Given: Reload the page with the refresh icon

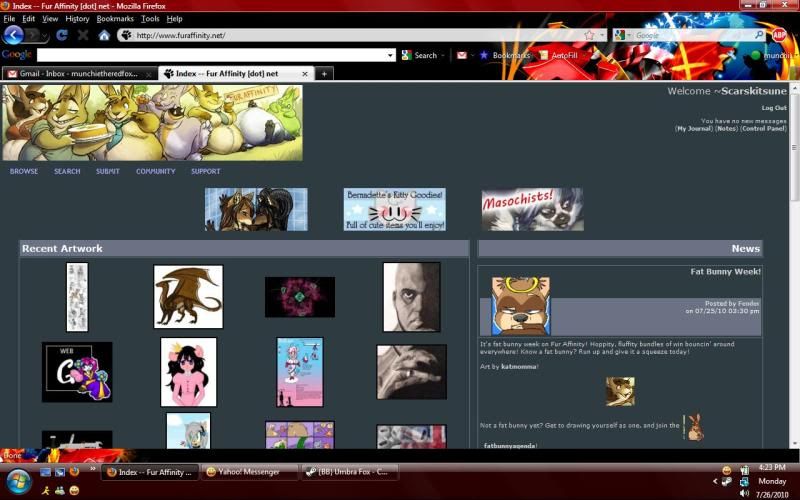Looking at the screenshot, I should pos(62,35).
